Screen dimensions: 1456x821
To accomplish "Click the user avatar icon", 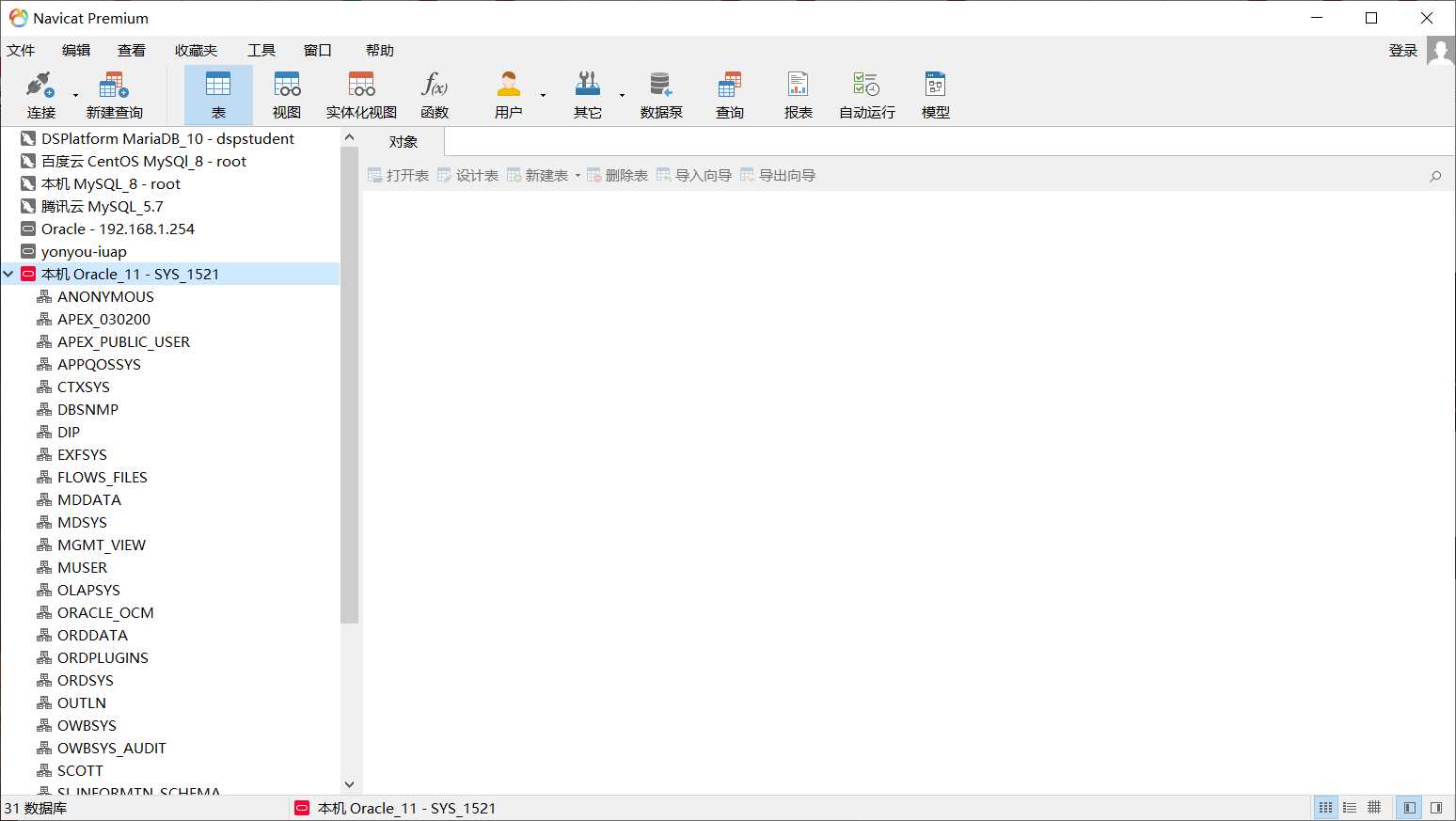I will tap(1440, 50).
